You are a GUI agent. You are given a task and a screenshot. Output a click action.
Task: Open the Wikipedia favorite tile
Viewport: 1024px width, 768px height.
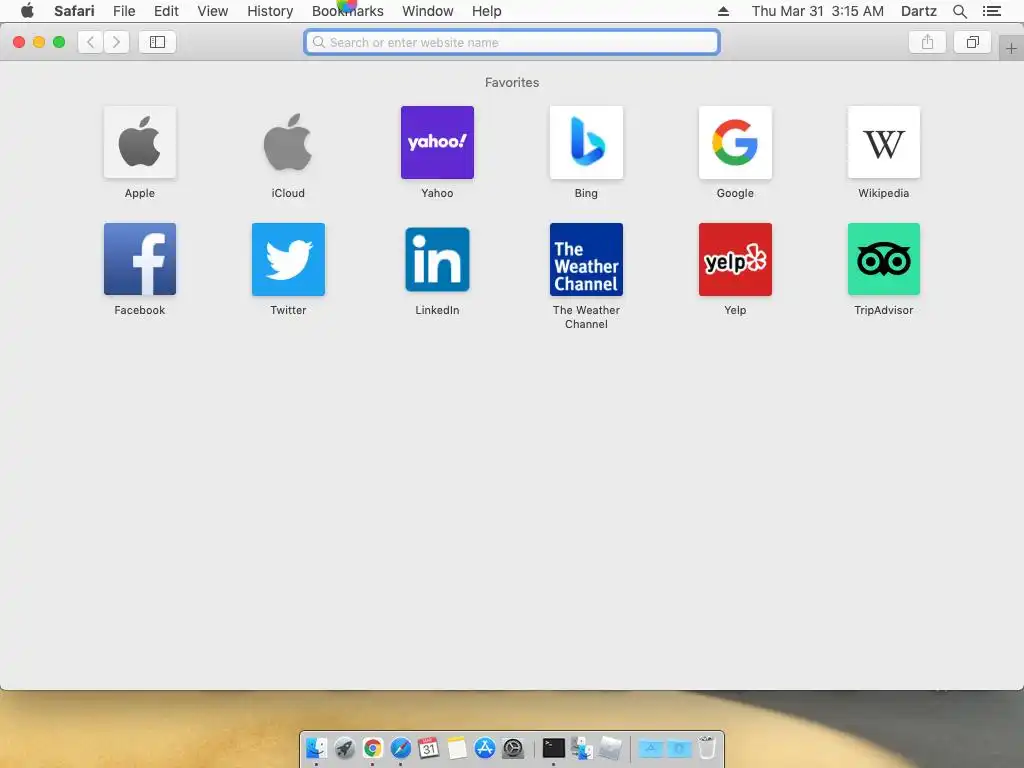click(884, 142)
